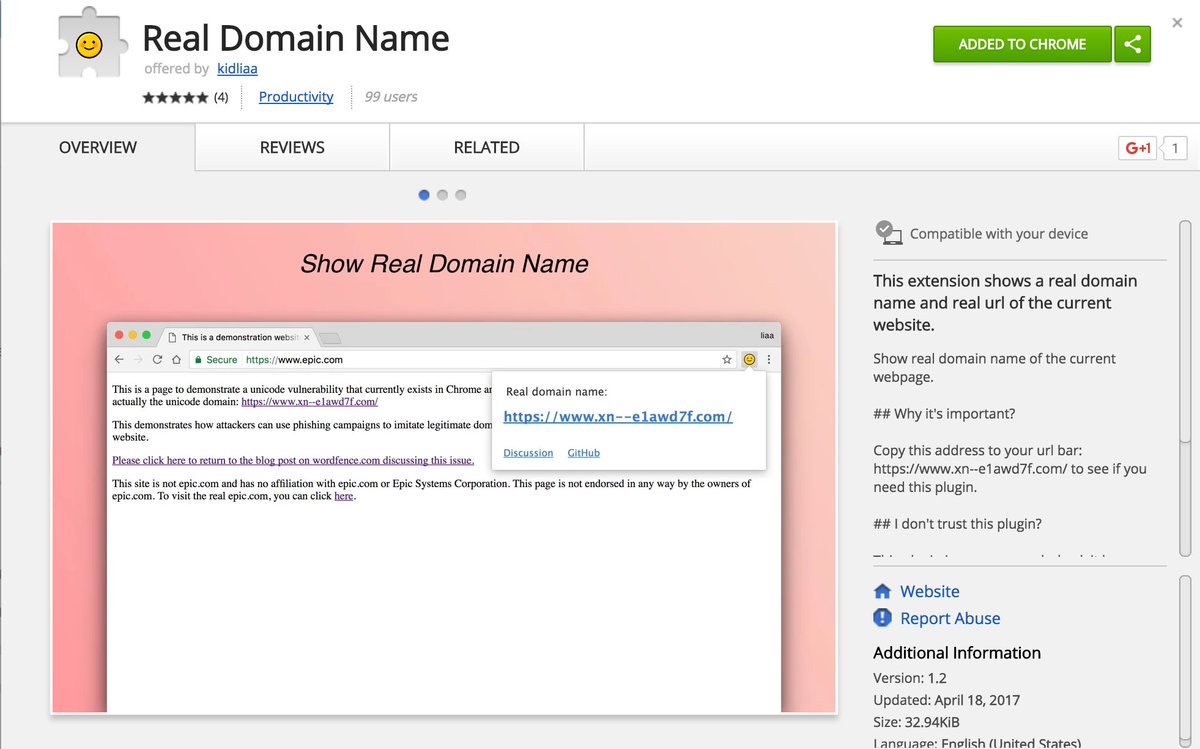Click the Report Abuse link

pyautogui.click(x=950, y=618)
